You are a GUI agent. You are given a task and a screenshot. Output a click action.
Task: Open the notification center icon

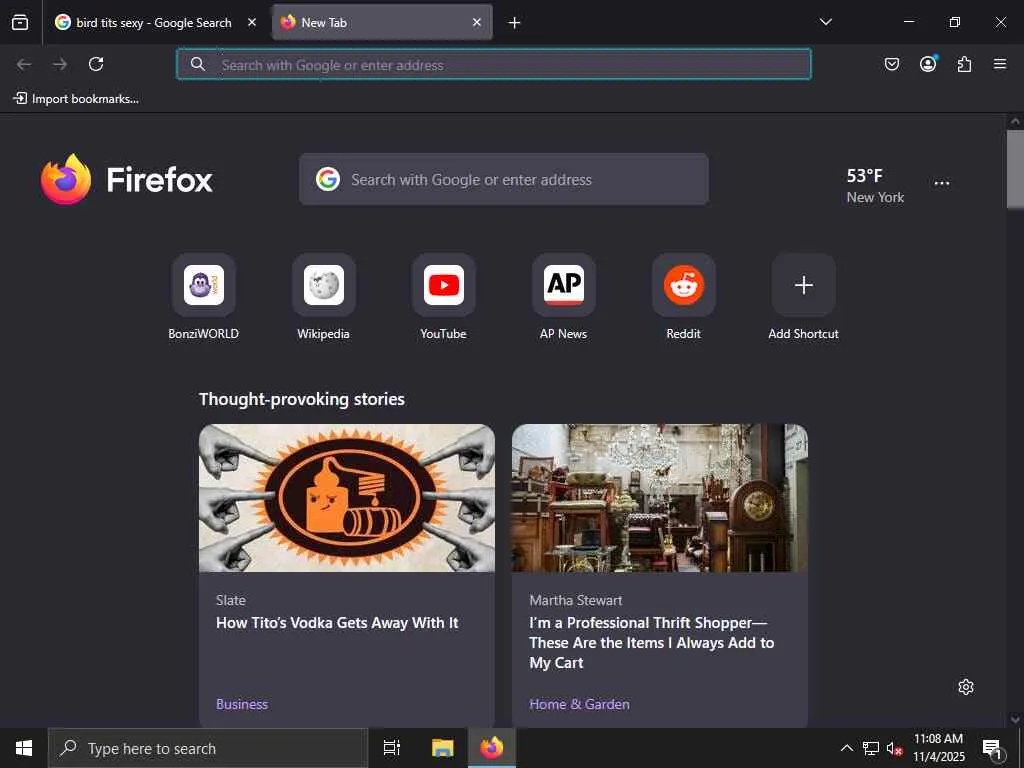(992, 748)
